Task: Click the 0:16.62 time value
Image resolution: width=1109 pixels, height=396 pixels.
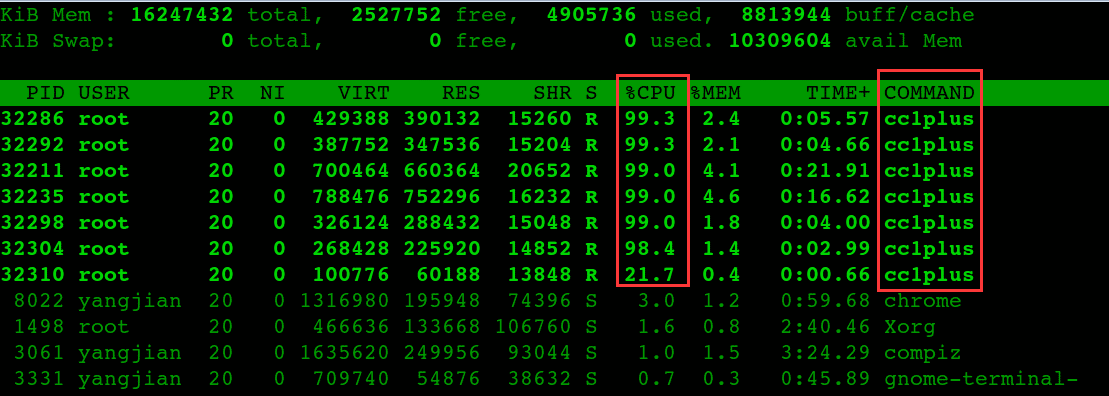Action: click(x=825, y=197)
